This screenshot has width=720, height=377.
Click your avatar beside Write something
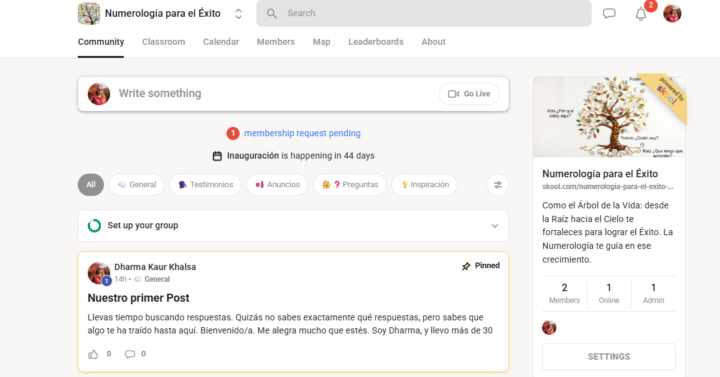[99, 94]
